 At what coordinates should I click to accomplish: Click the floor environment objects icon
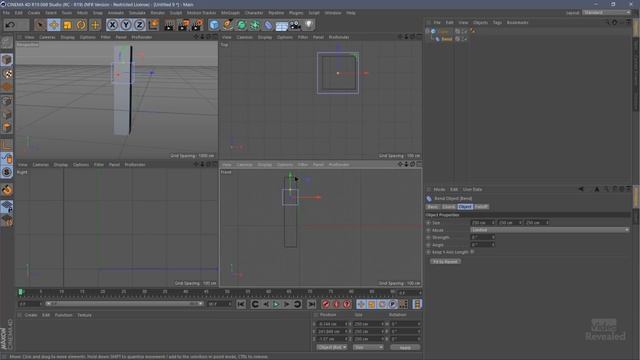click(282, 26)
